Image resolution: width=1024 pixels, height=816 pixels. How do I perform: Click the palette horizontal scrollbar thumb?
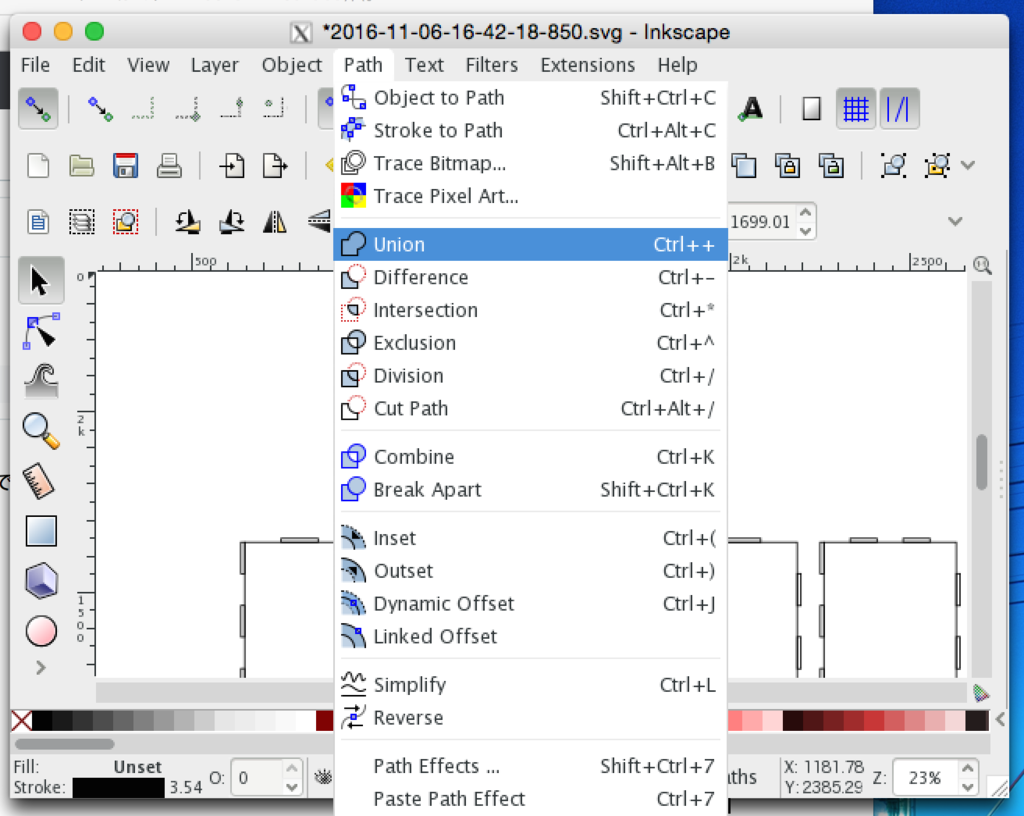[x=64, y=744]
